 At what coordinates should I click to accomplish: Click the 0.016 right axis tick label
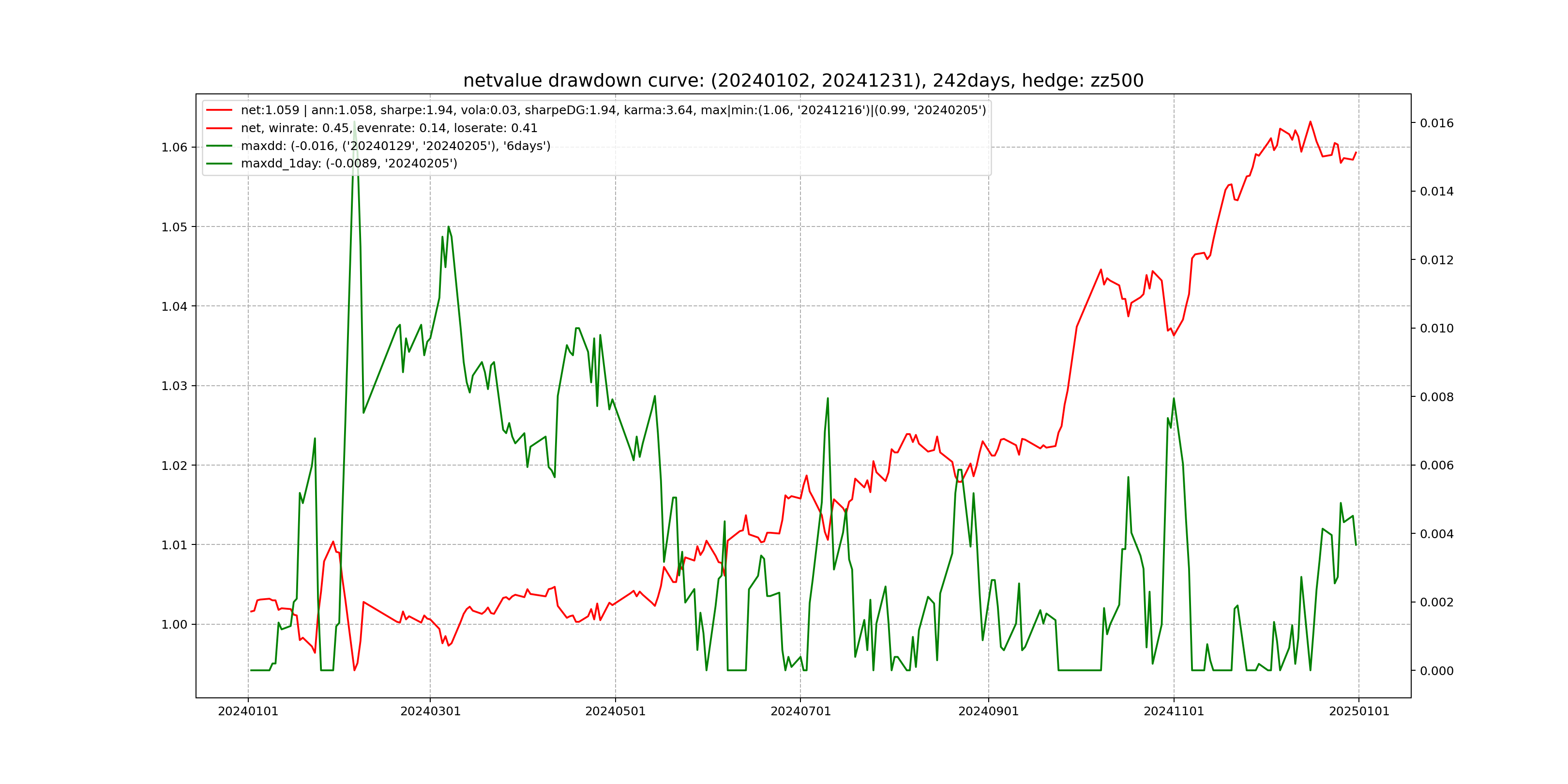[1436, 123]
